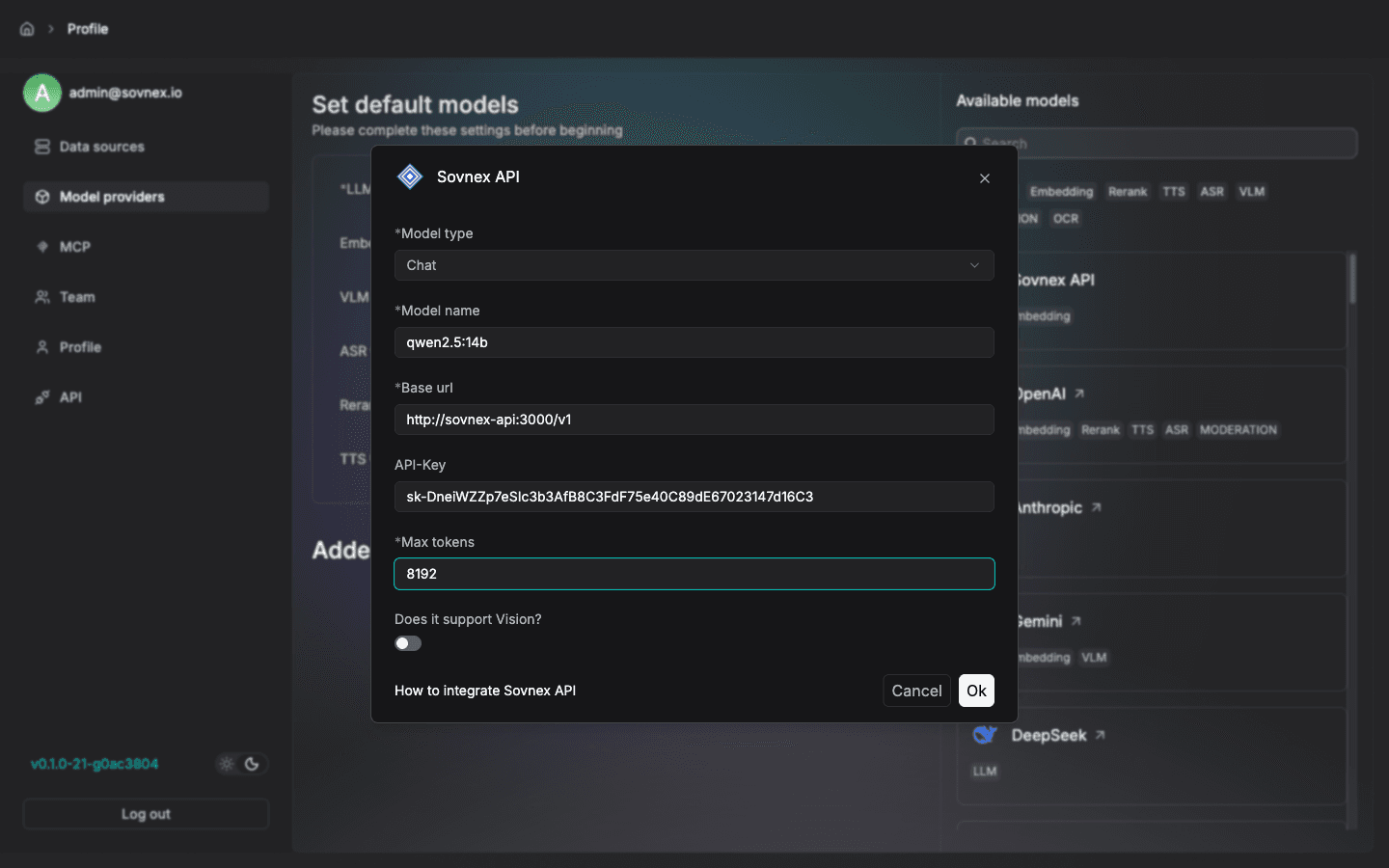1389x868 pixels.
Task: Open the MCP sidebar section
Action: [146, 247]
